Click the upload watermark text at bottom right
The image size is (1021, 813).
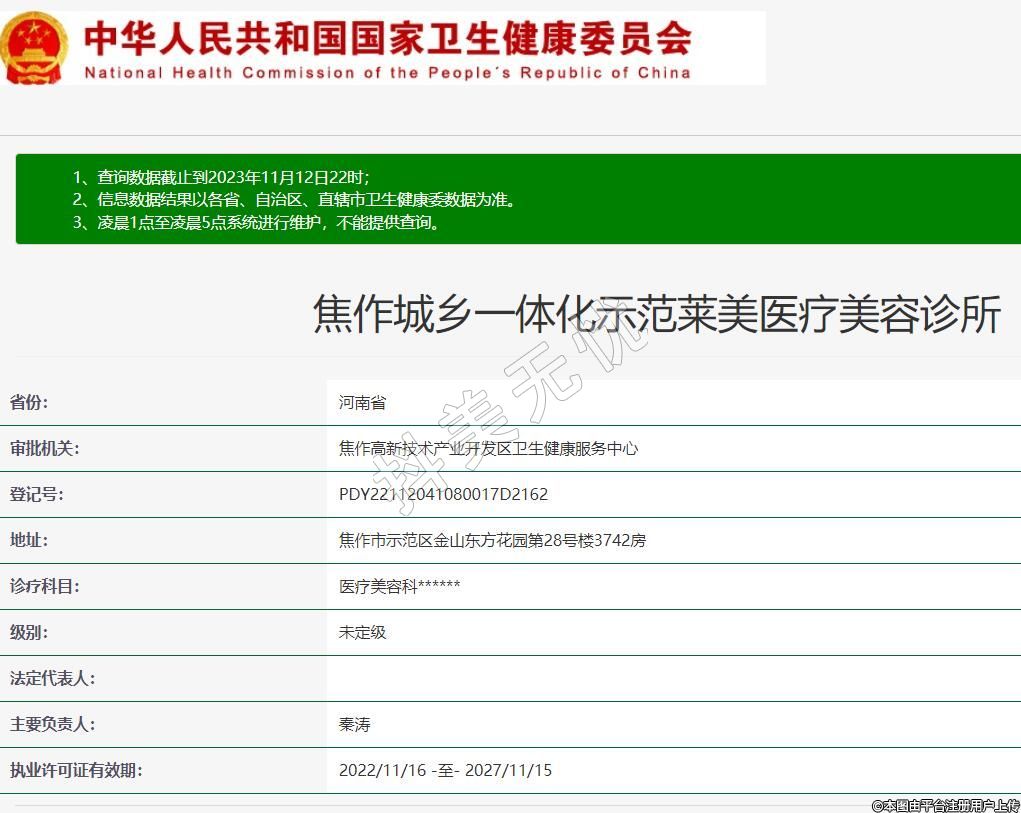click(x=945, y=805)
